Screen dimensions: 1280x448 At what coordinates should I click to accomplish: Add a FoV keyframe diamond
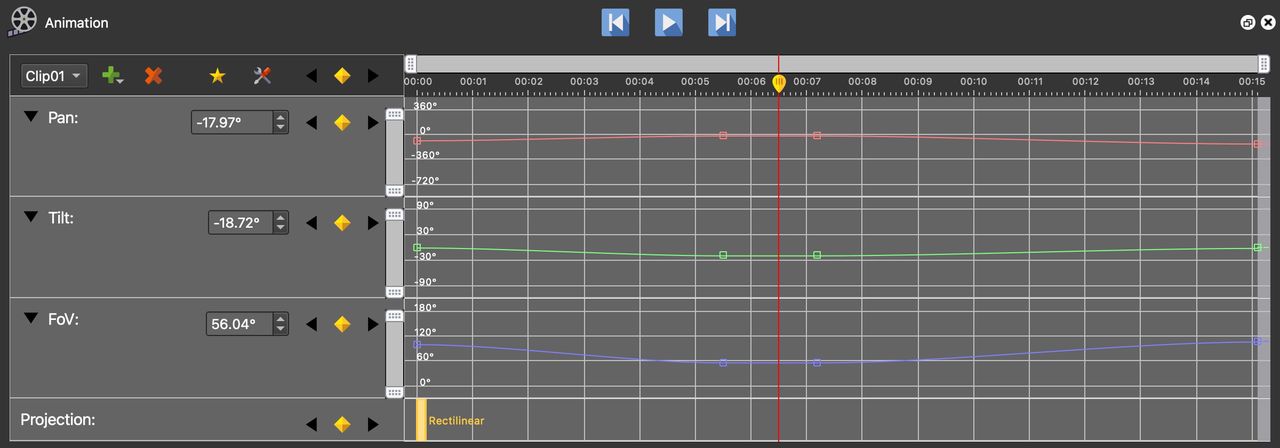(x=342, y=324)
